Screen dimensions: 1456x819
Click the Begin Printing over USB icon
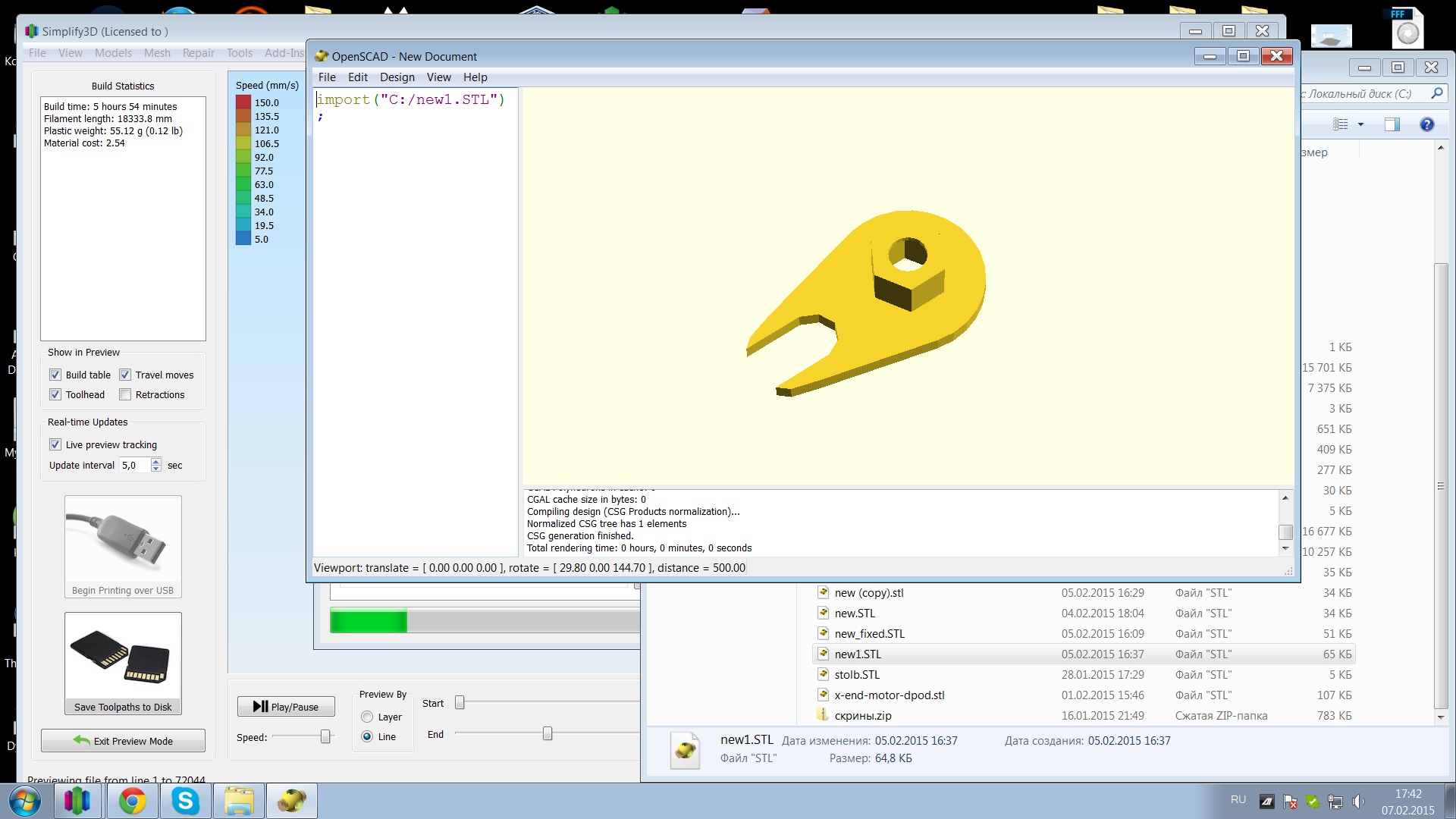coord(123,539)
